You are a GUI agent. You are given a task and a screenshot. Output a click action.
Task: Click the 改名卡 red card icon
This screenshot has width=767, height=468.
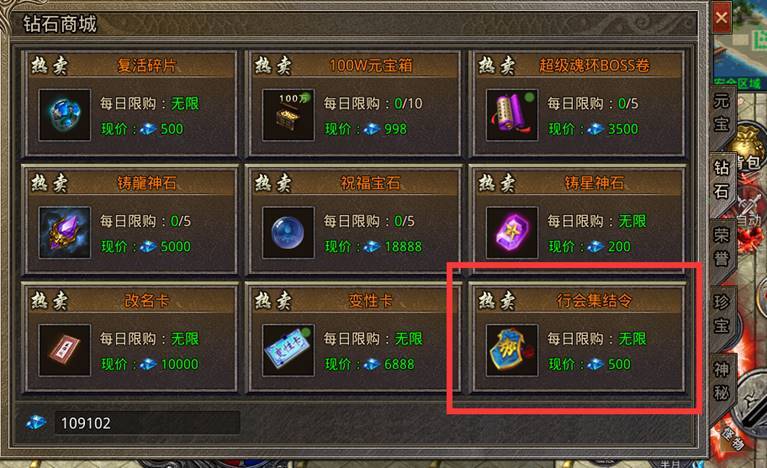point(65,350)
